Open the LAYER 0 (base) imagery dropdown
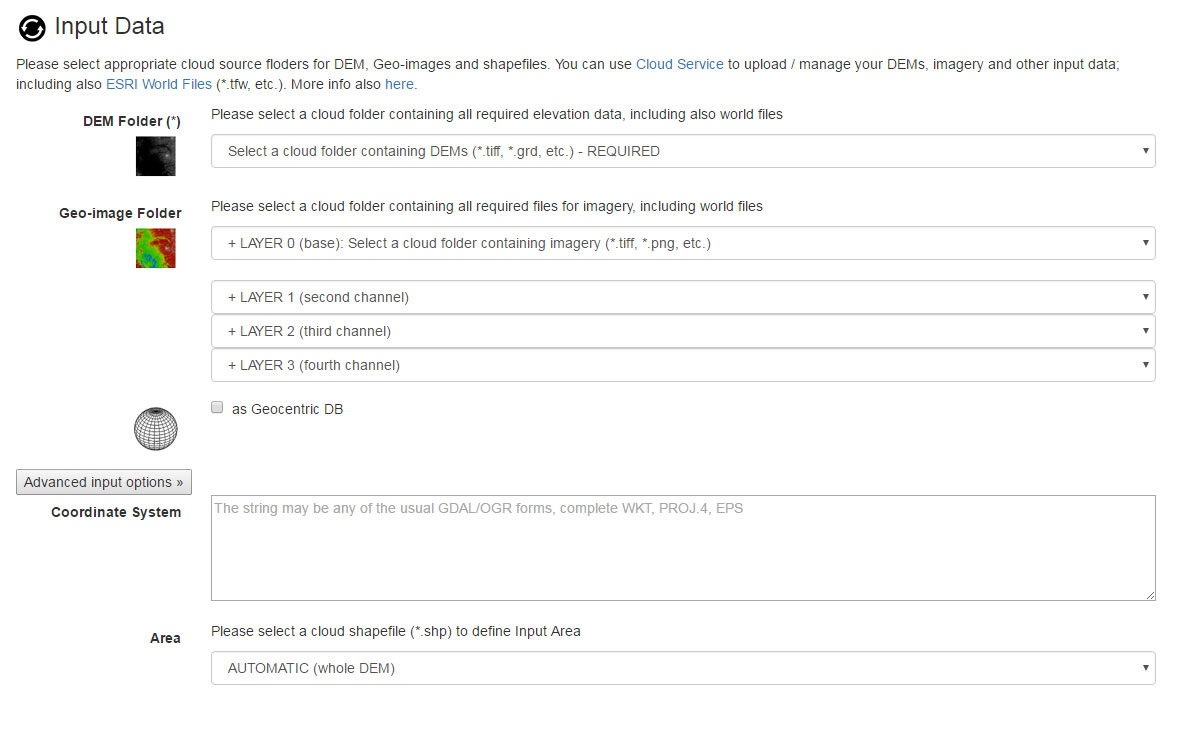Screen dimensions: 1182x729 [683, 244]
